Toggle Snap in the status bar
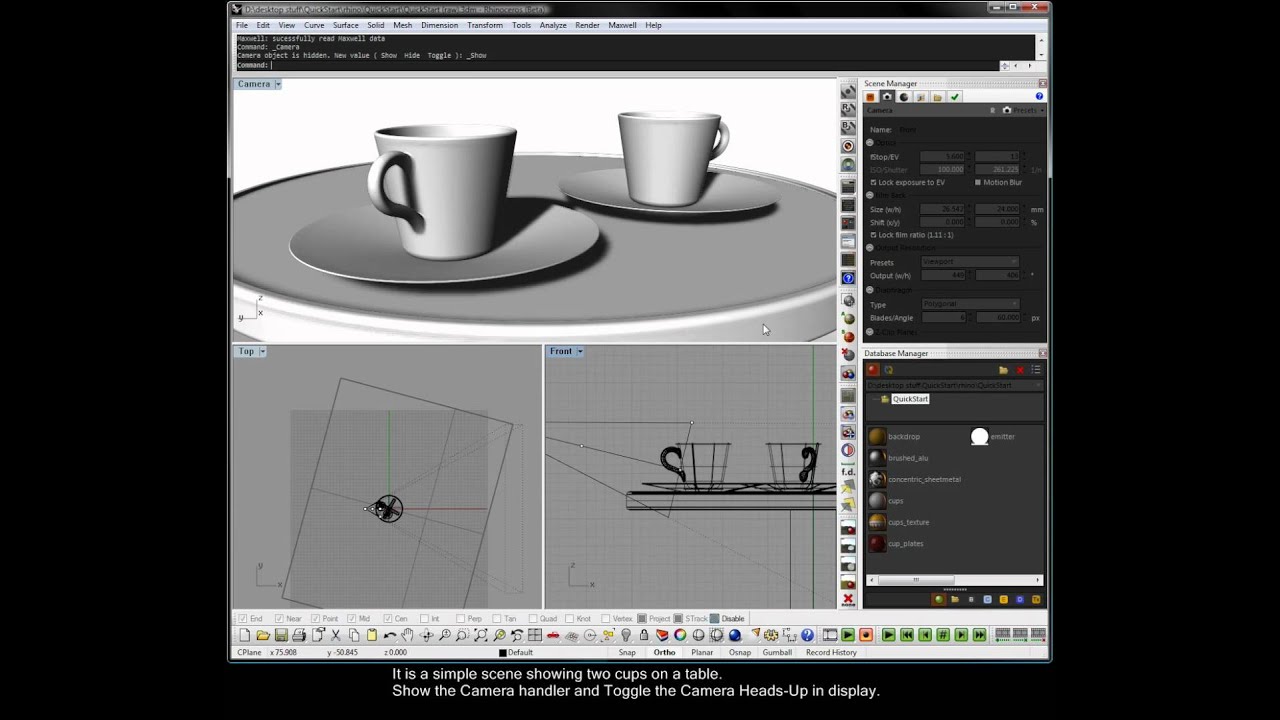The height and width of the screenshot is (720, 1280). [x=627, y=652]
